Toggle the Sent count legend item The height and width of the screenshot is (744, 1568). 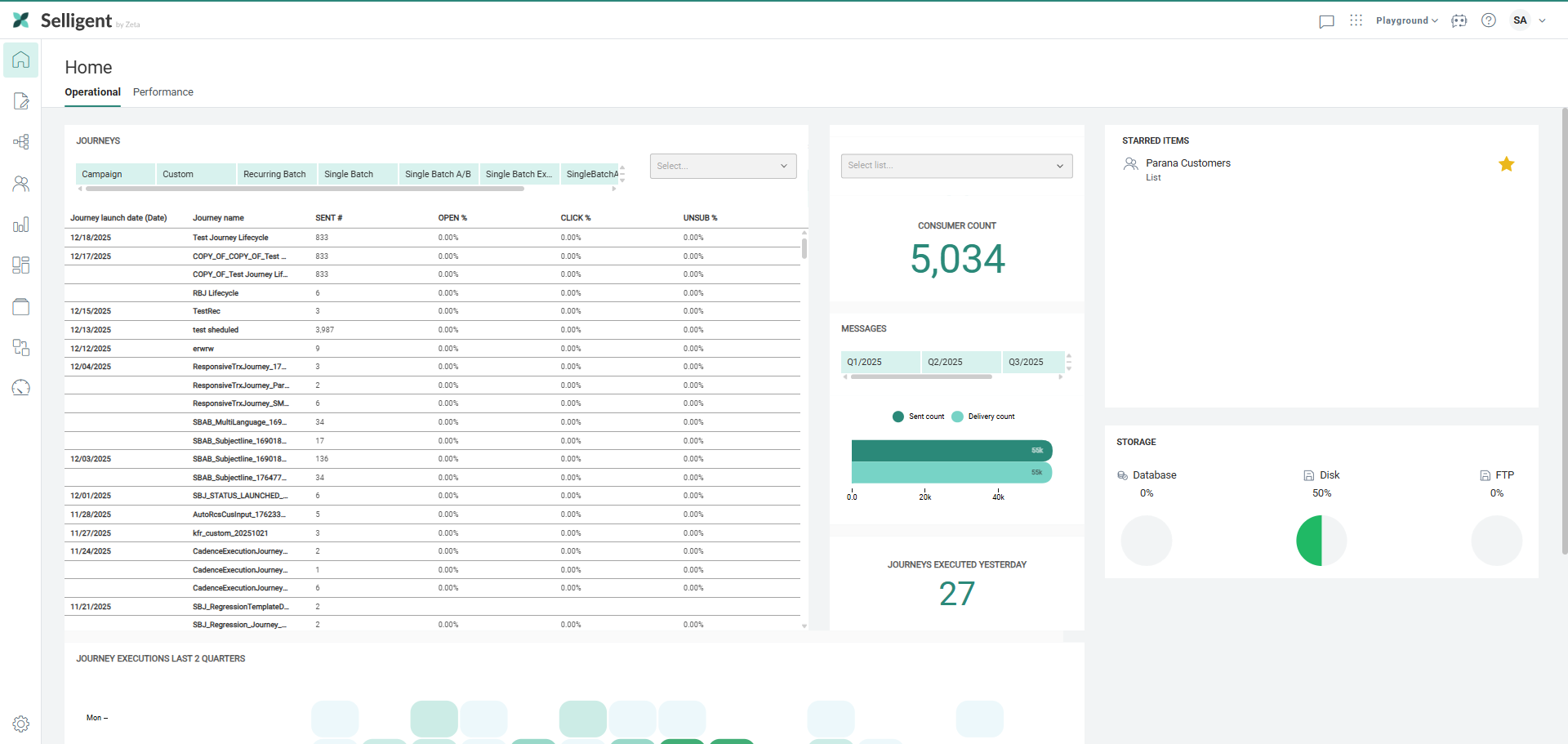pos(919,417)
